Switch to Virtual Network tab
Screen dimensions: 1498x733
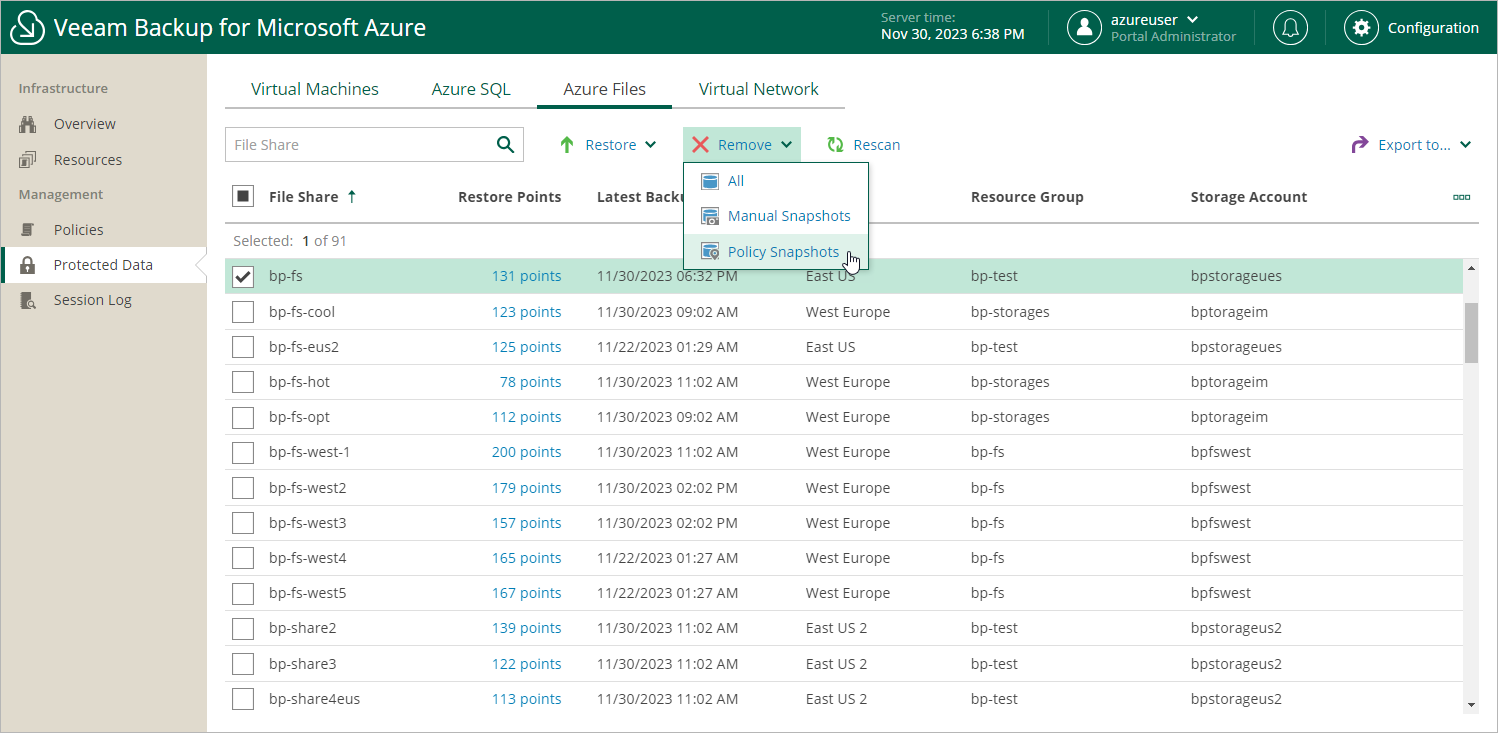tap(759, 89)
